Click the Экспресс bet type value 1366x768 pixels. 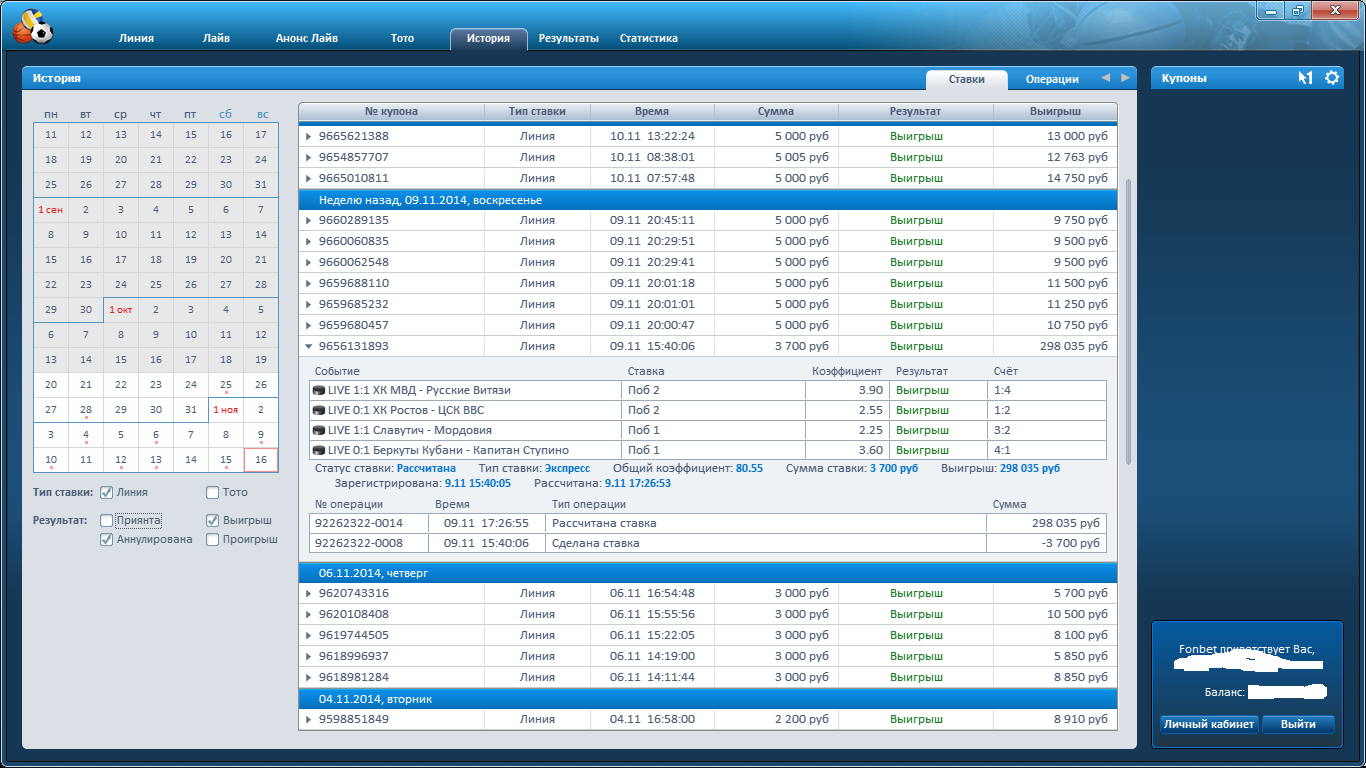567,468
